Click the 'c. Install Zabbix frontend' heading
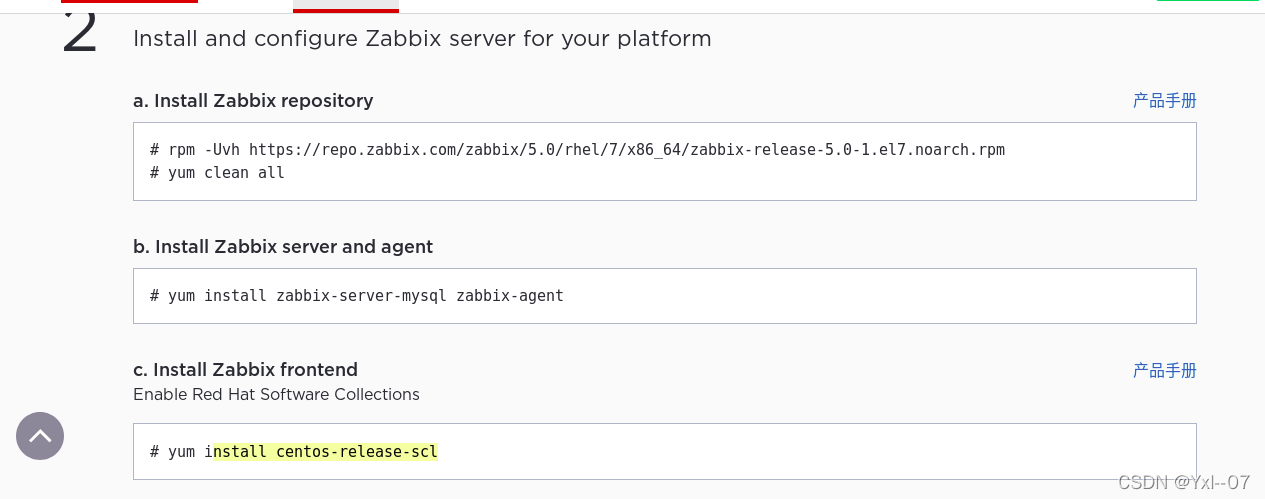The height and width of the screenshot is (499, 1265). pos(245,370)
